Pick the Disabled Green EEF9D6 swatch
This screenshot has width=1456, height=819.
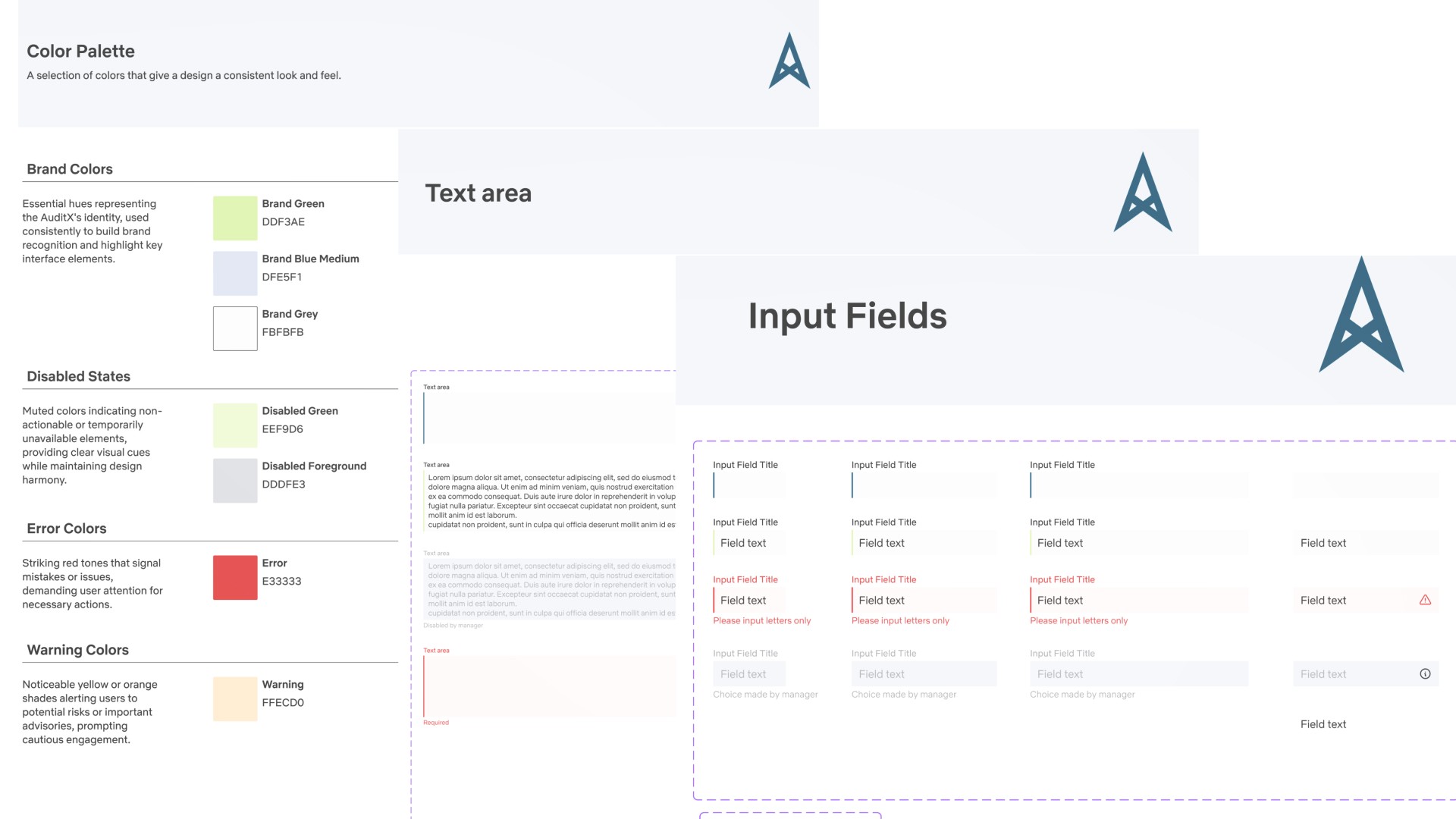click(235, 425)
